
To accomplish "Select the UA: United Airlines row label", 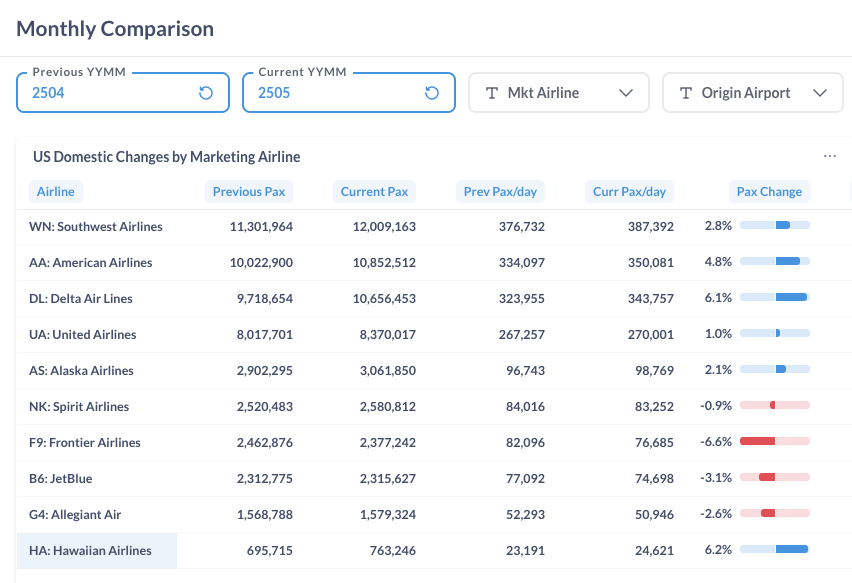I will pos(83,334).
